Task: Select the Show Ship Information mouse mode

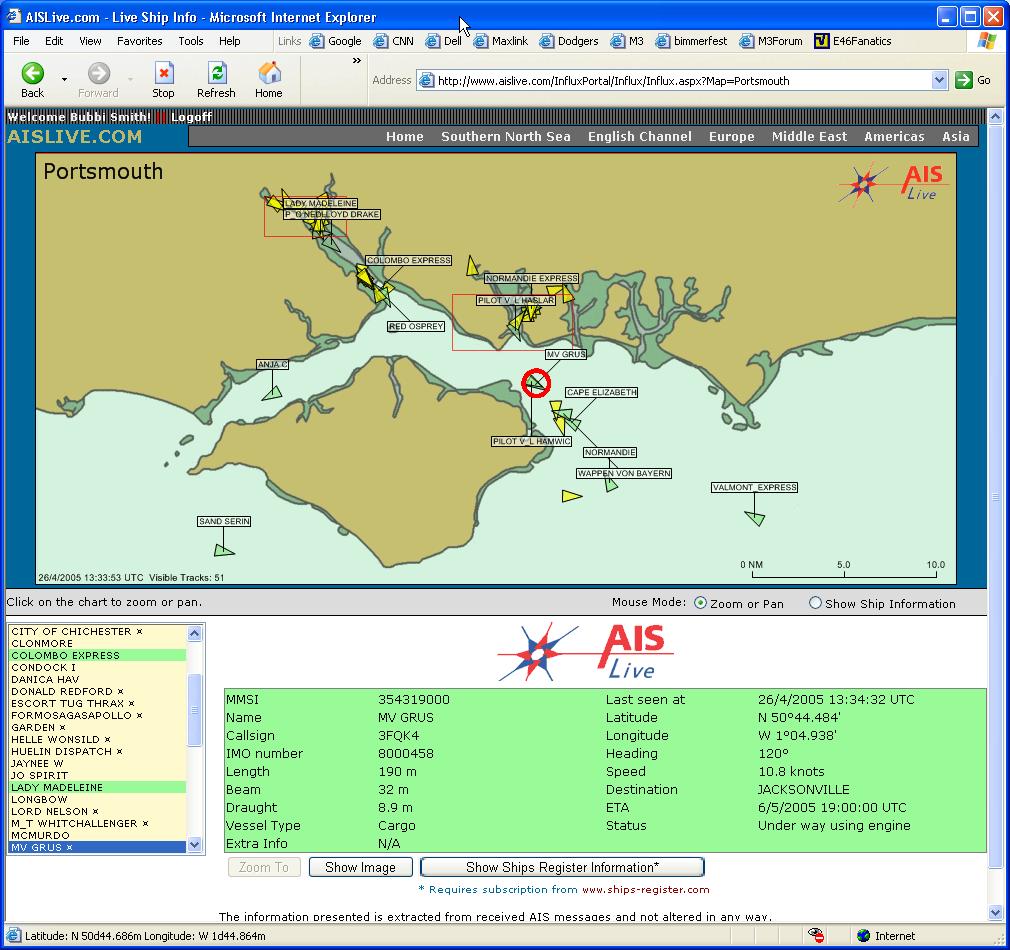Action: pyautogui.click(x=815, y=603)
